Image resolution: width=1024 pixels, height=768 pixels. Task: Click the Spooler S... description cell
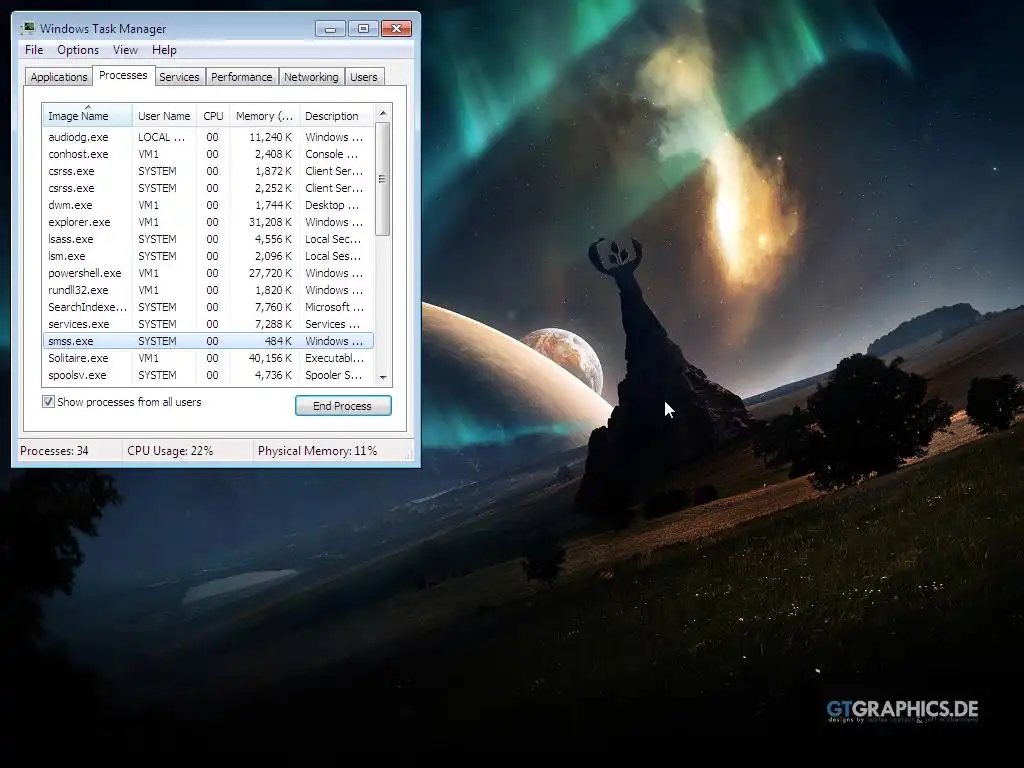coord(334,375)
